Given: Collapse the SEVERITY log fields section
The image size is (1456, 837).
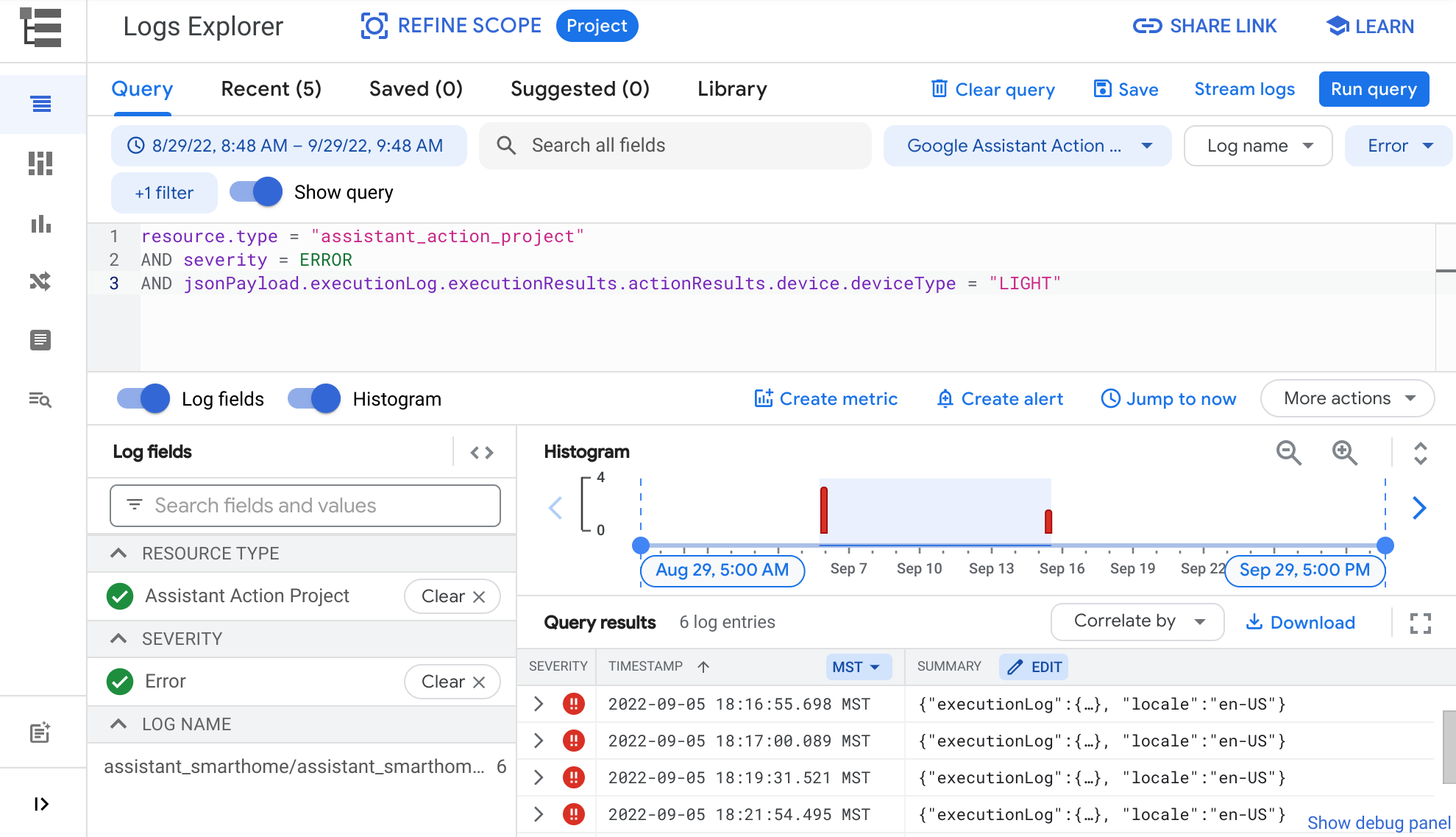Looking at the screenshot, I should point(119,639).
